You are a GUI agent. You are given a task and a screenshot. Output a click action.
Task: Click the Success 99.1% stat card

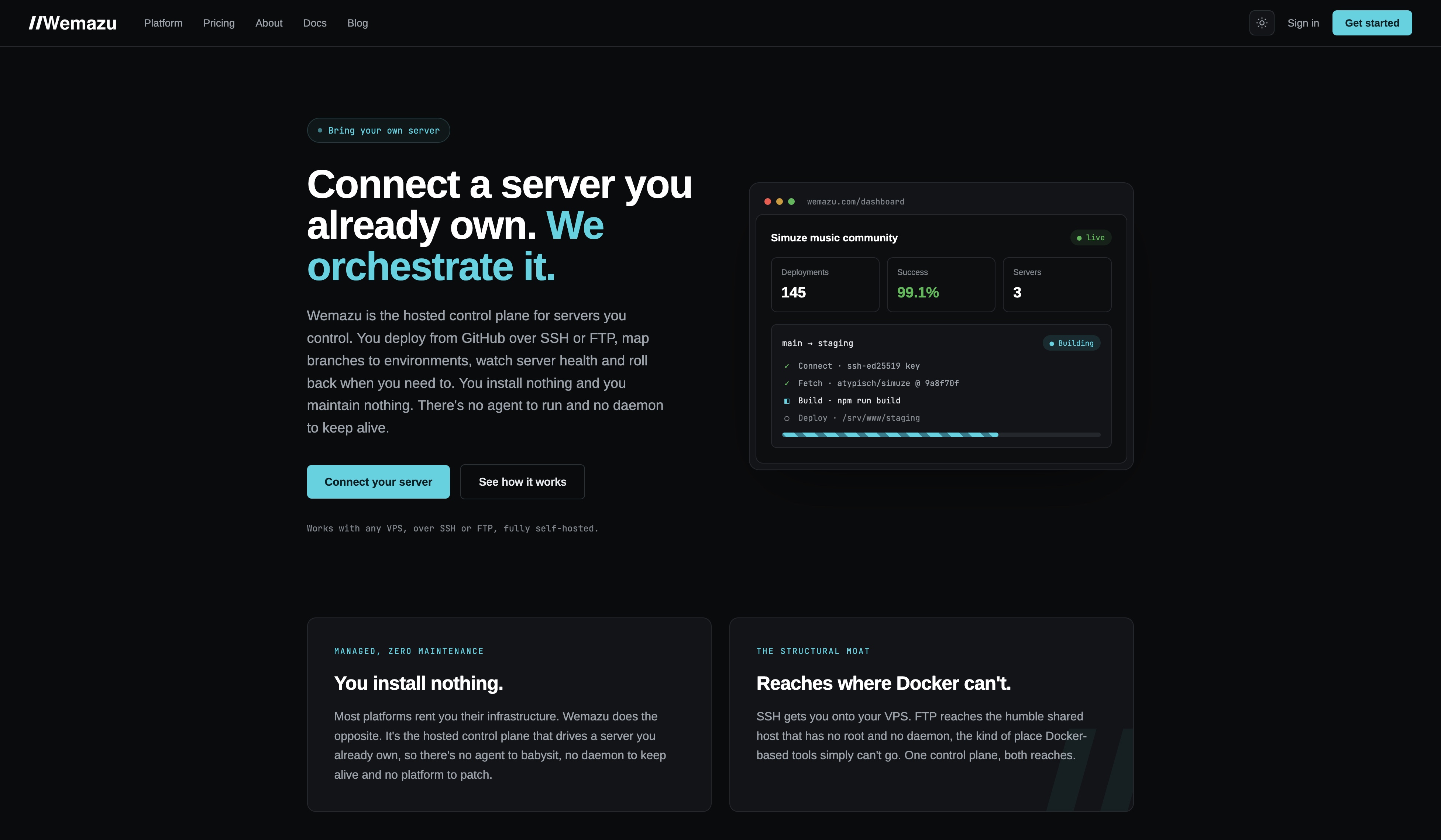(940, 284)
